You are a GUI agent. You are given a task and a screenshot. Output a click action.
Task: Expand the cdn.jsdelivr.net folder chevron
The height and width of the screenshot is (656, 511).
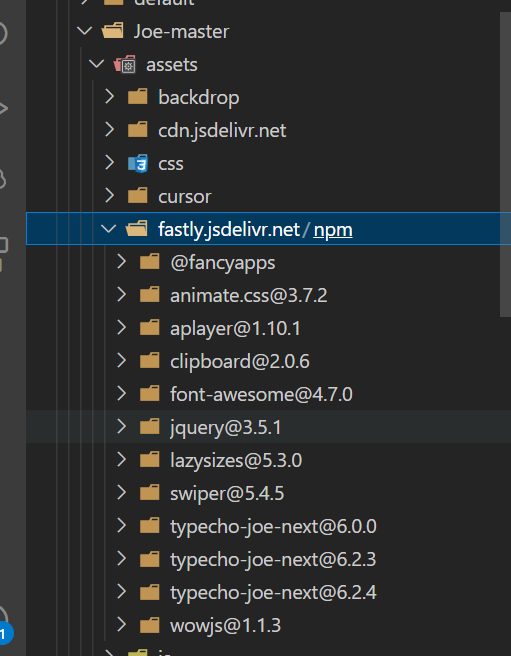(x=110, y=130)
